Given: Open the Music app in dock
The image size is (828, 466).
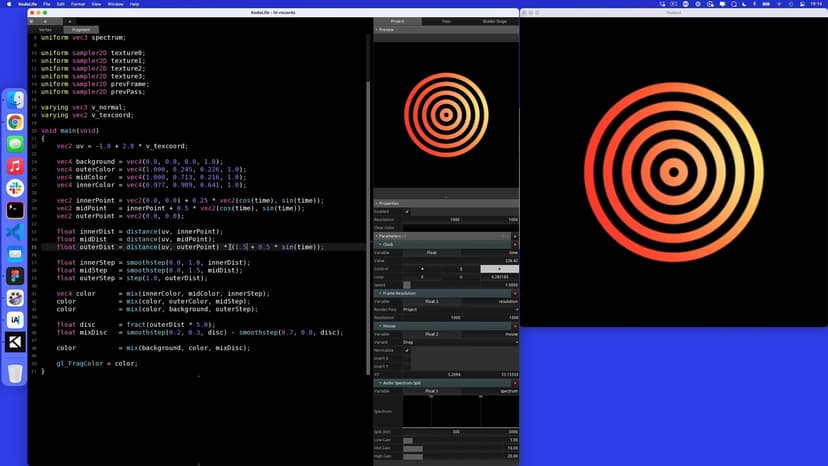Looking at the screenshot, I should 15,166.
